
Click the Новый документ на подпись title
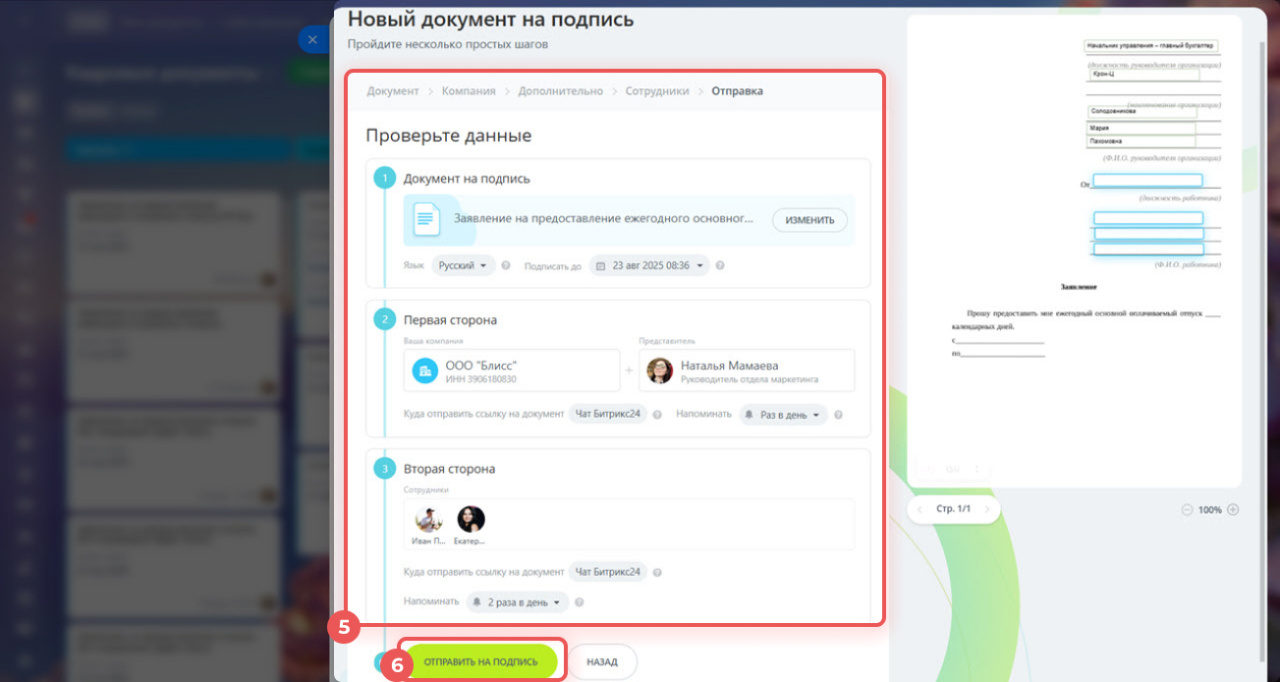(490, 19)
